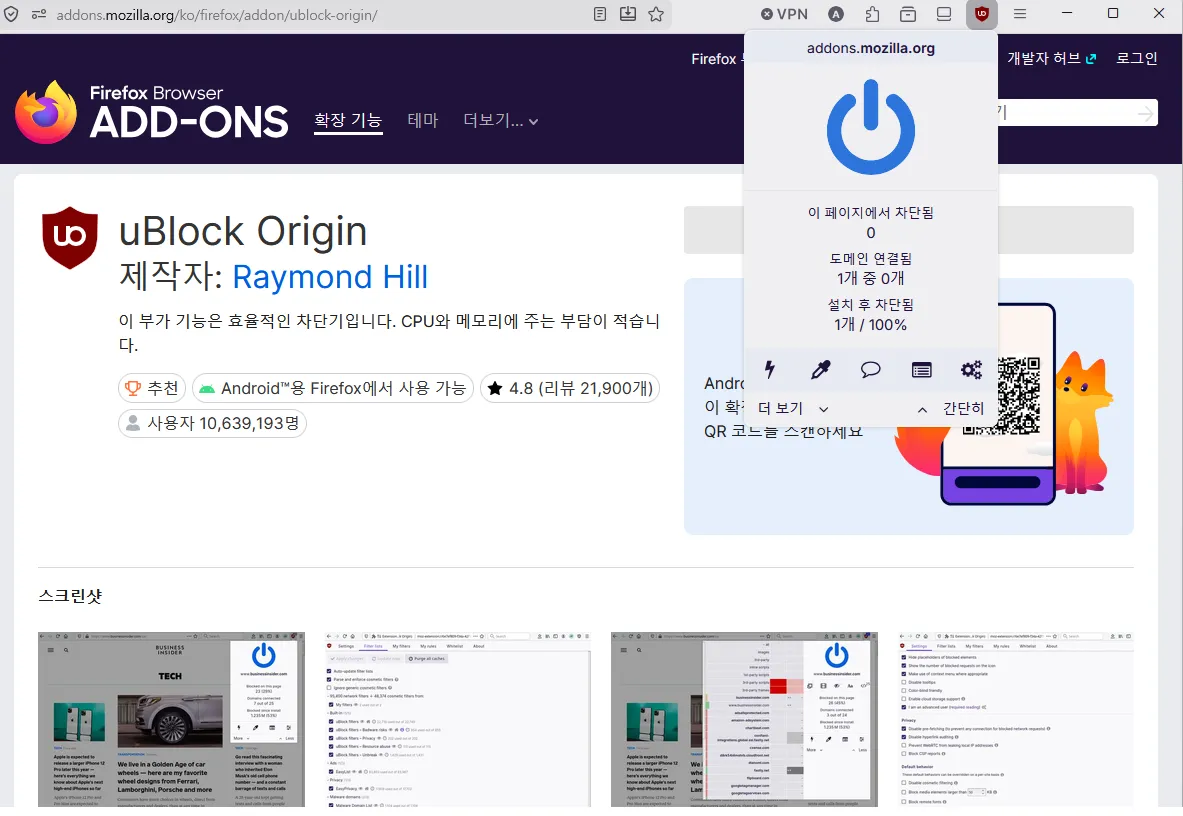Screen dimensions: 1183x816
Task: Click the install page as app icon
Action: (x=628, y=14)
